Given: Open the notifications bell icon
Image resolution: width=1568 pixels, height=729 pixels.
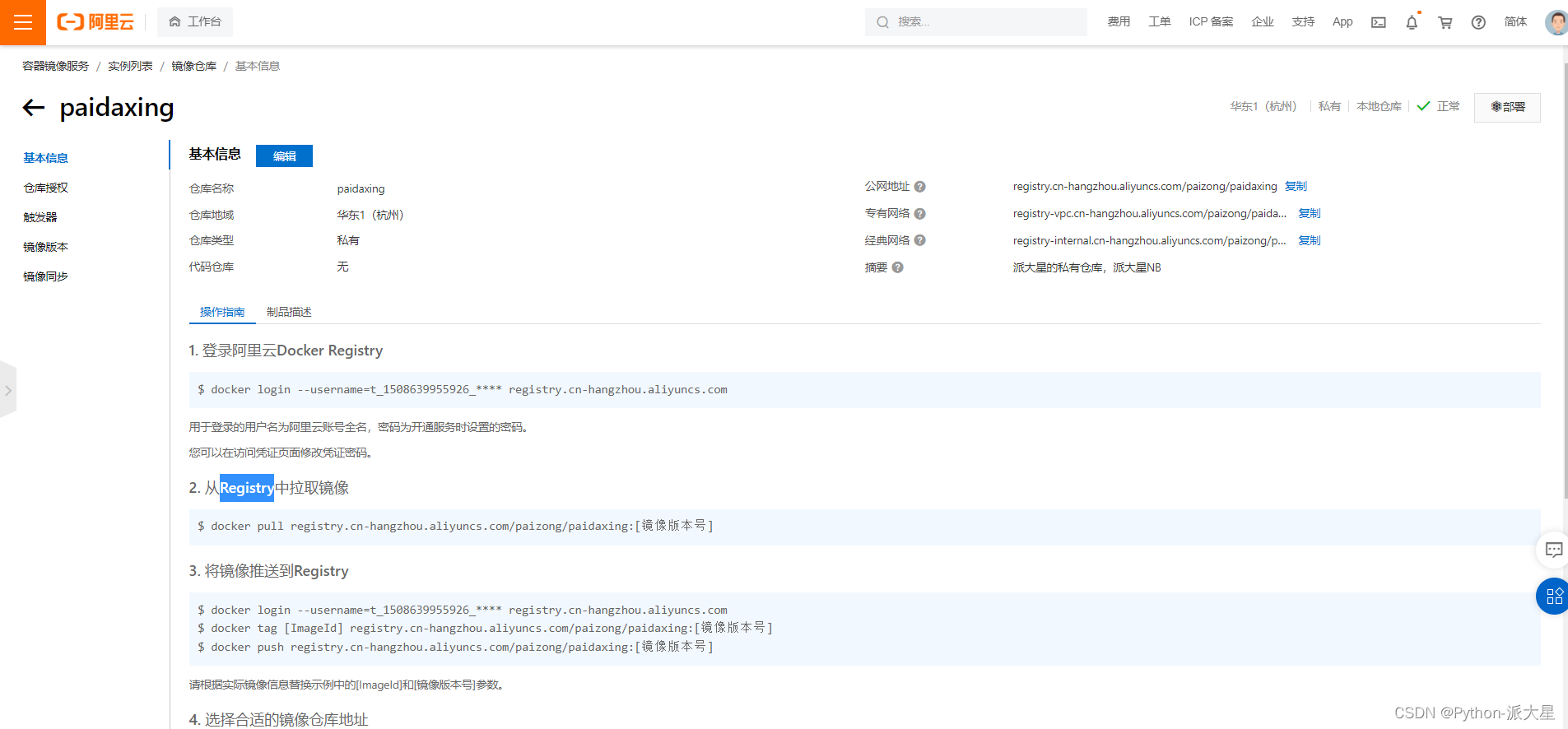Looking at the screenshot, I should coord(1412,23).
